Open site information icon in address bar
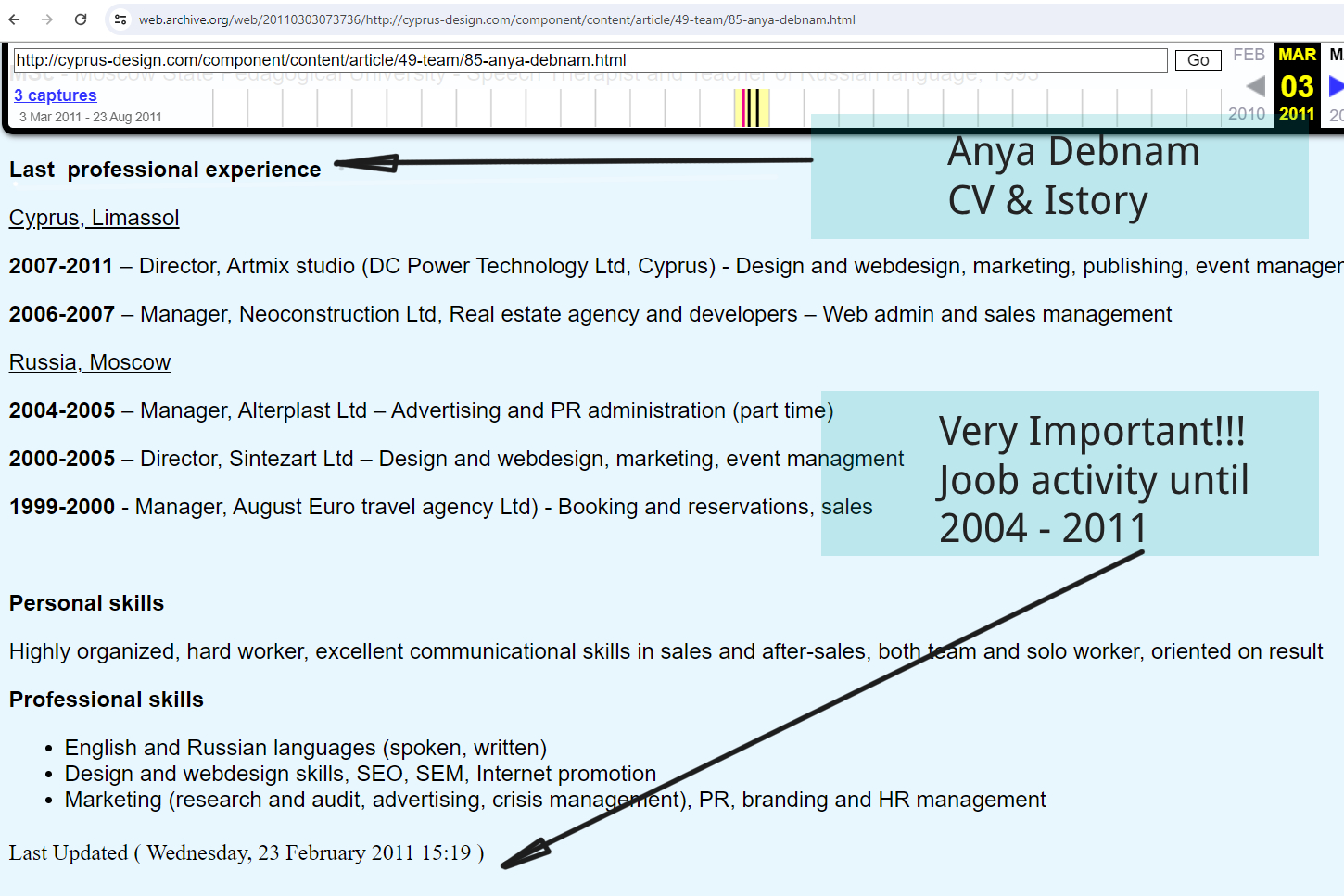 pos(120,19)
